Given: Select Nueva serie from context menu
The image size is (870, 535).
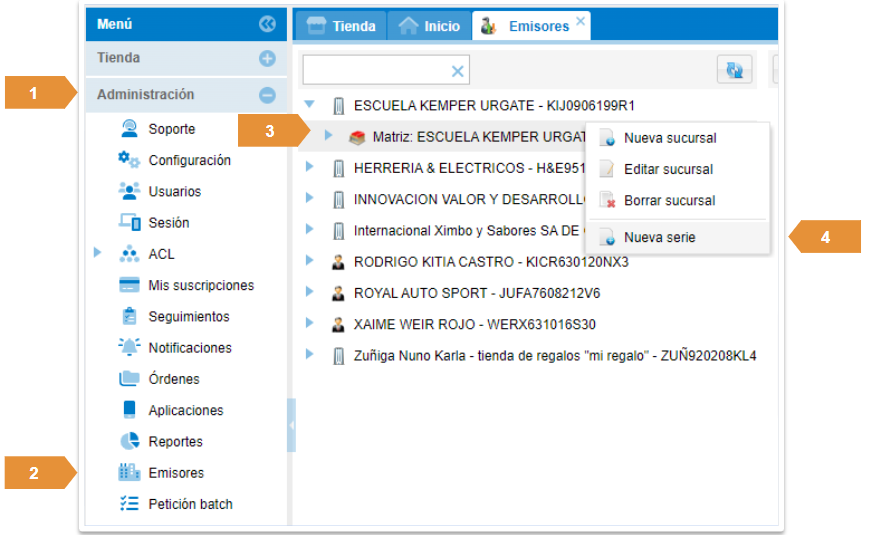Looking at the screenshot, I should pos(659,238).
